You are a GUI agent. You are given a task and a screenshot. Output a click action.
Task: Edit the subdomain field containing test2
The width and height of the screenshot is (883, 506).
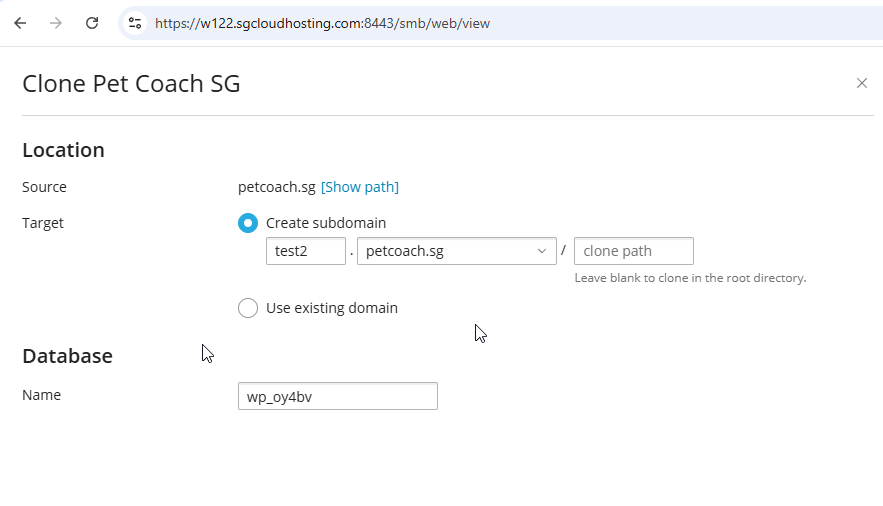pos(306,251)
